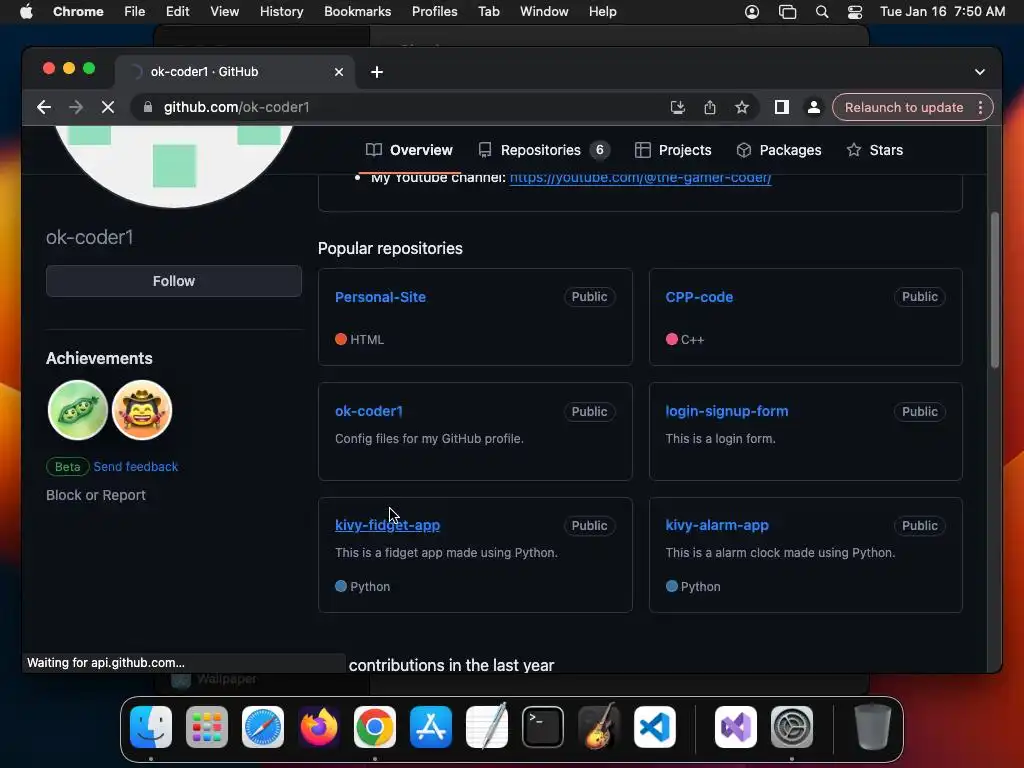Open the kivy-fidget-app repository
This screenshot has height=768, width=1024.
pos(387,525)
